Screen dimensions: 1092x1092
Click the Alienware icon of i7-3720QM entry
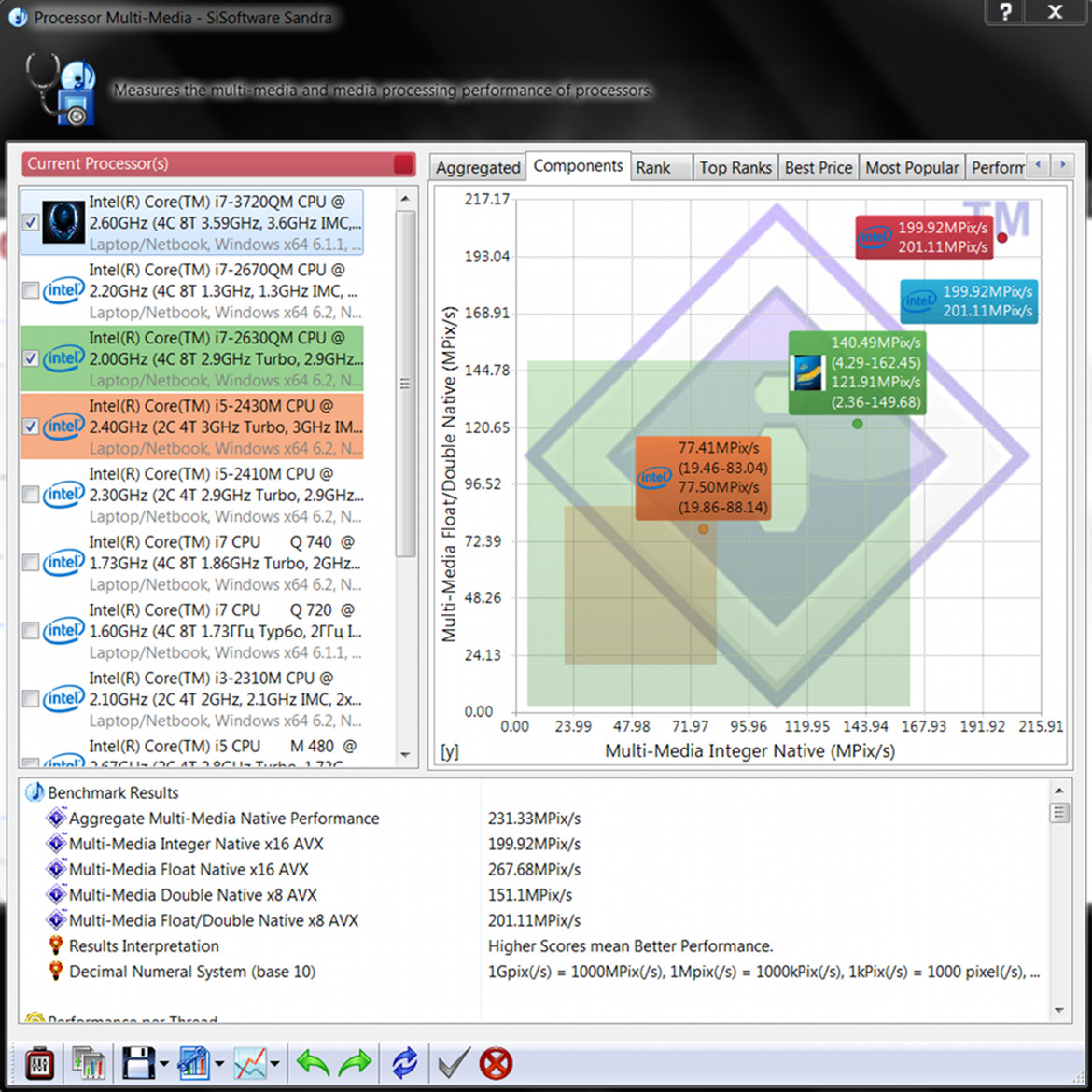(63, 222)
